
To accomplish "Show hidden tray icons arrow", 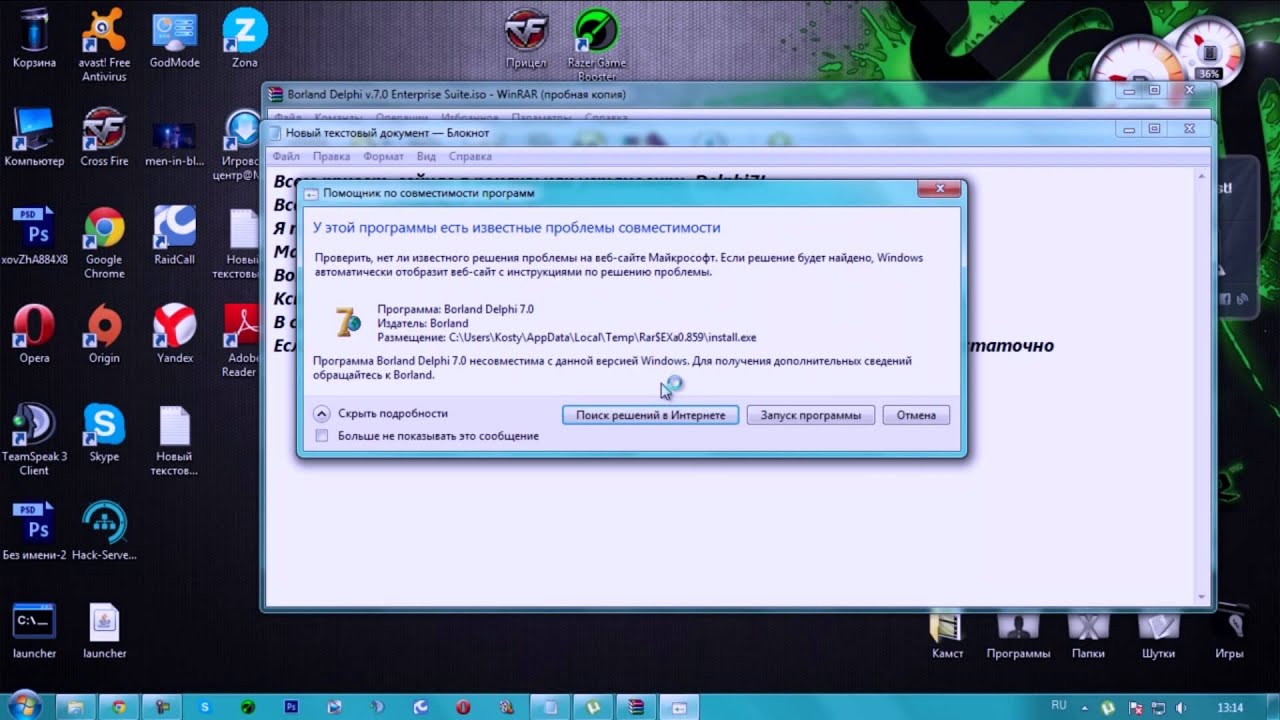I will click(1086, 707).
